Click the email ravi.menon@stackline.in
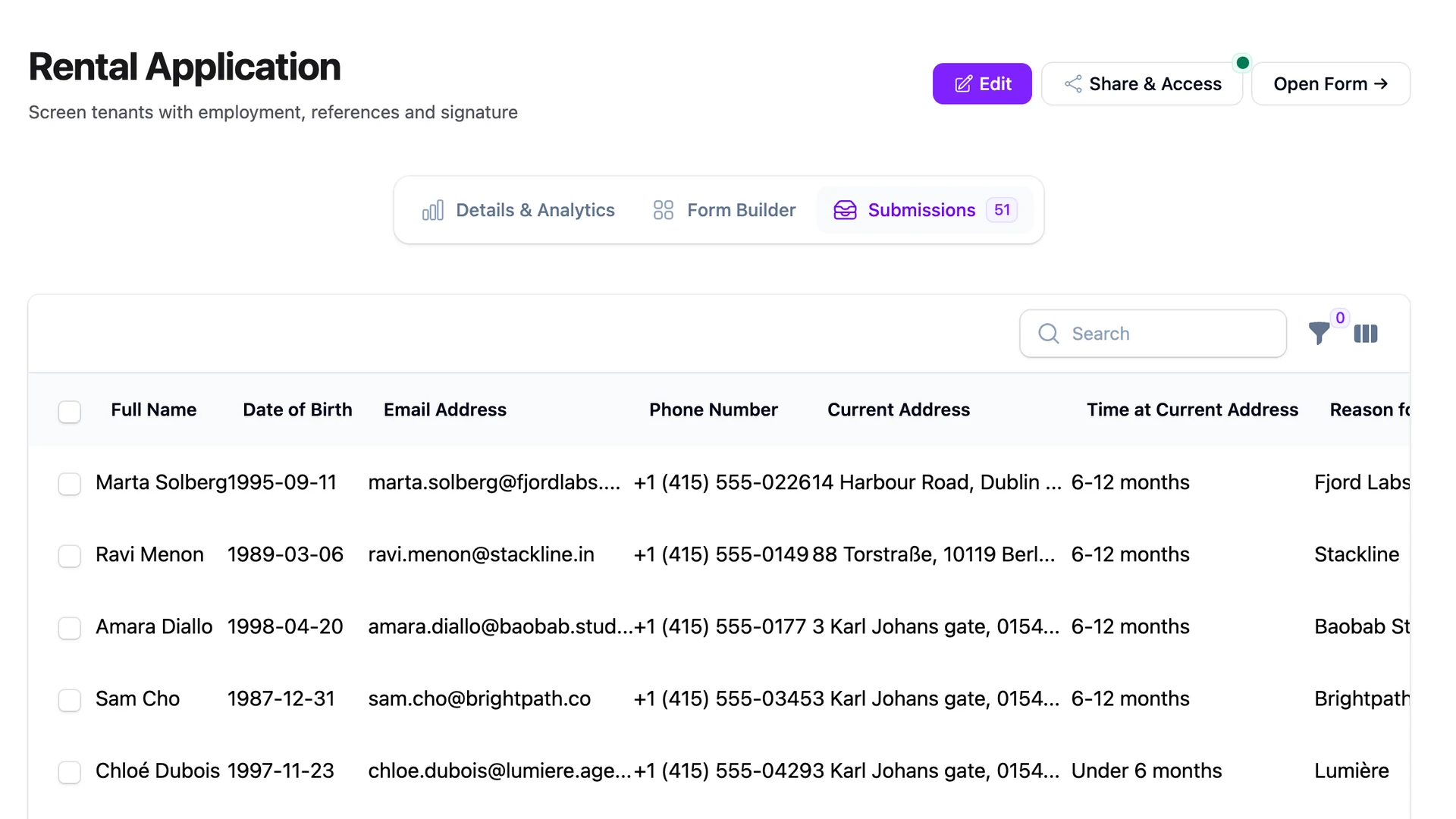Image resolution: width=1456 pixels, height=819 pixels. pos(481,554)
